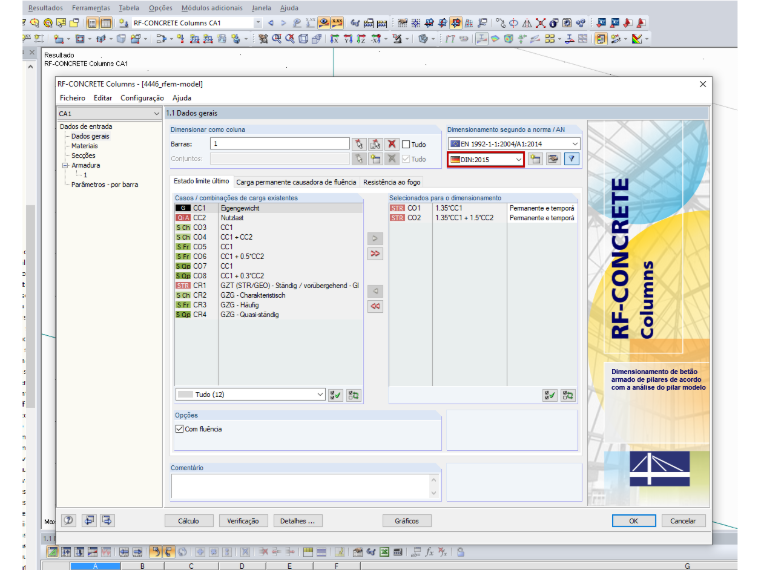Switch to Estado limite último tab
Screen dimensions: 760x570
201,181
